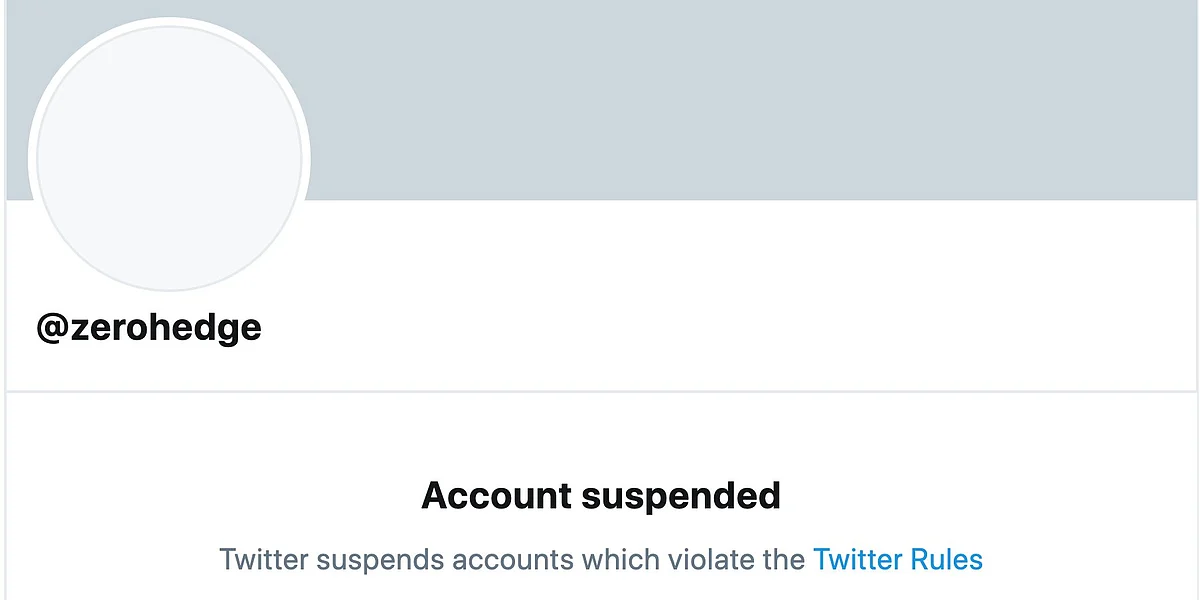Click the first gray "Twitter" word in the sentence
Image resolution: width=1200 pixels, height=600 pixels.
click(262, 559)
